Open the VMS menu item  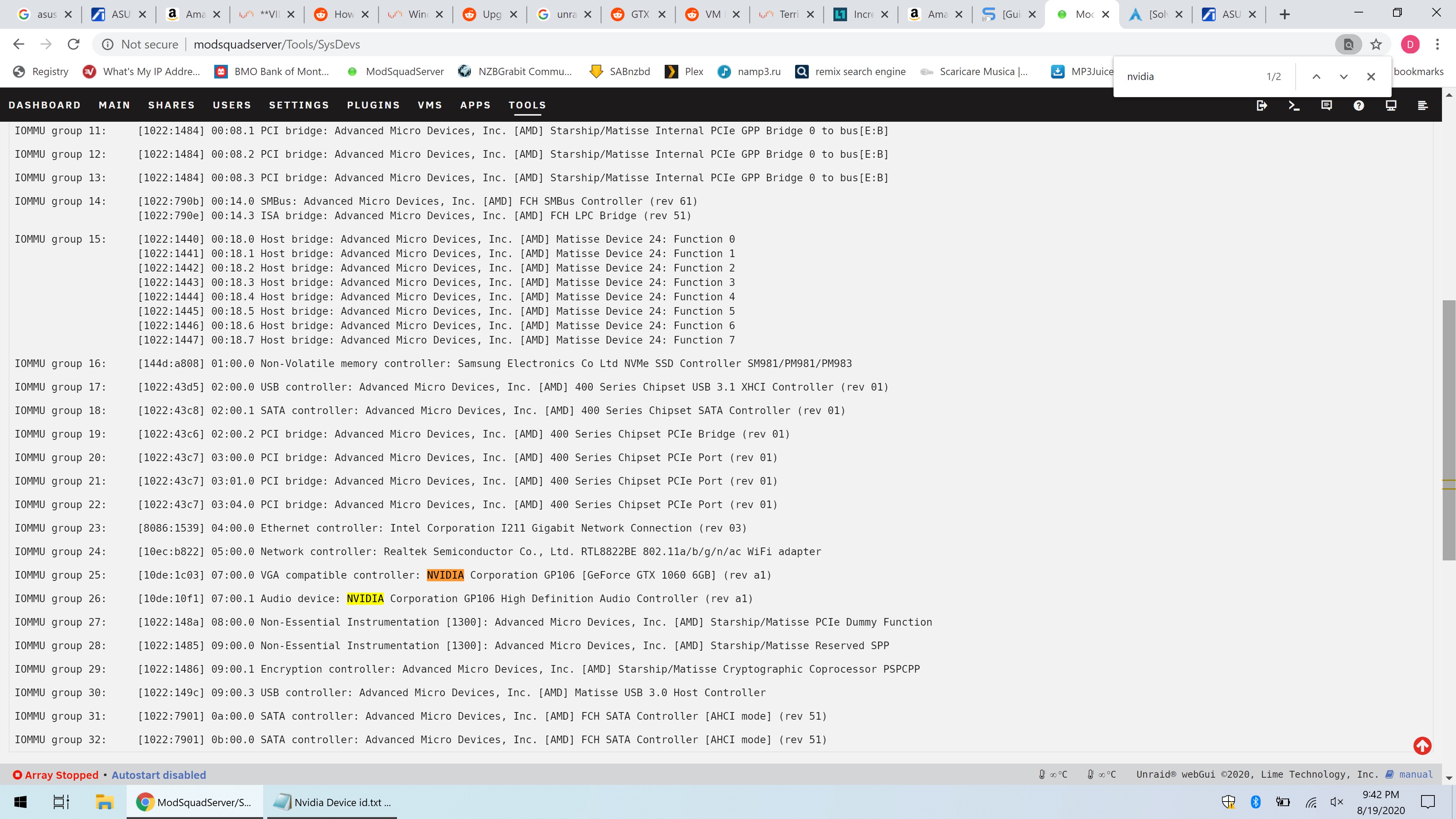point(430,105)
